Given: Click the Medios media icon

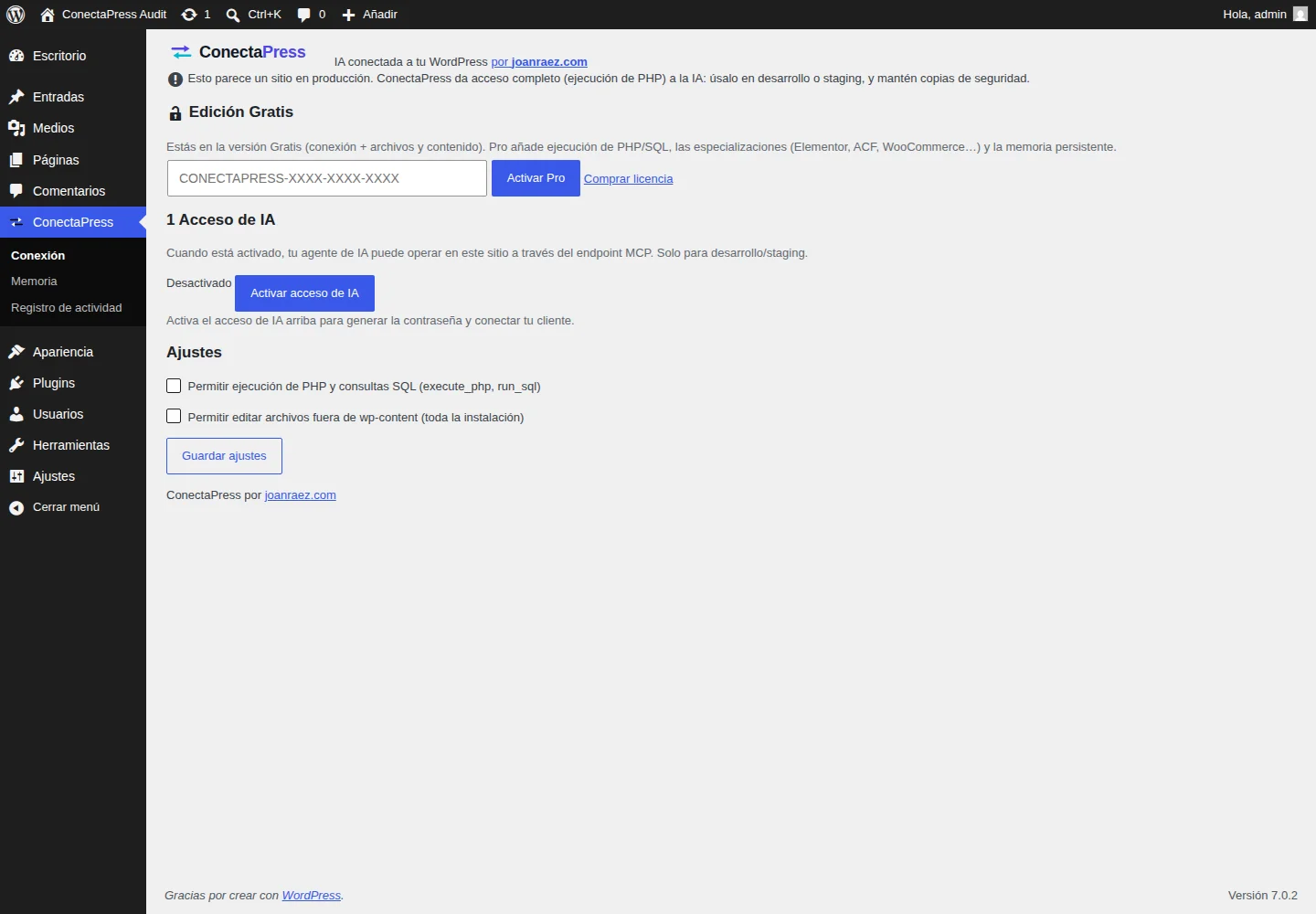Looking at the screenshot, I should (x=16, y=128).
